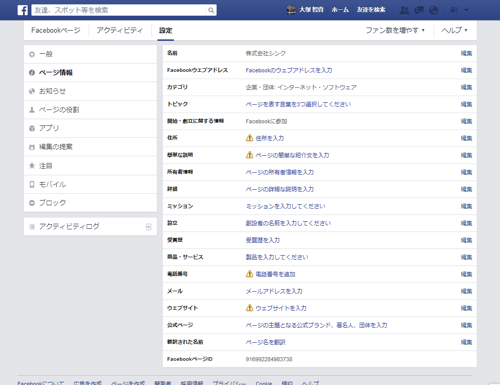Click the FacebookページID number value
500x385 pixels.
[269, 359]
